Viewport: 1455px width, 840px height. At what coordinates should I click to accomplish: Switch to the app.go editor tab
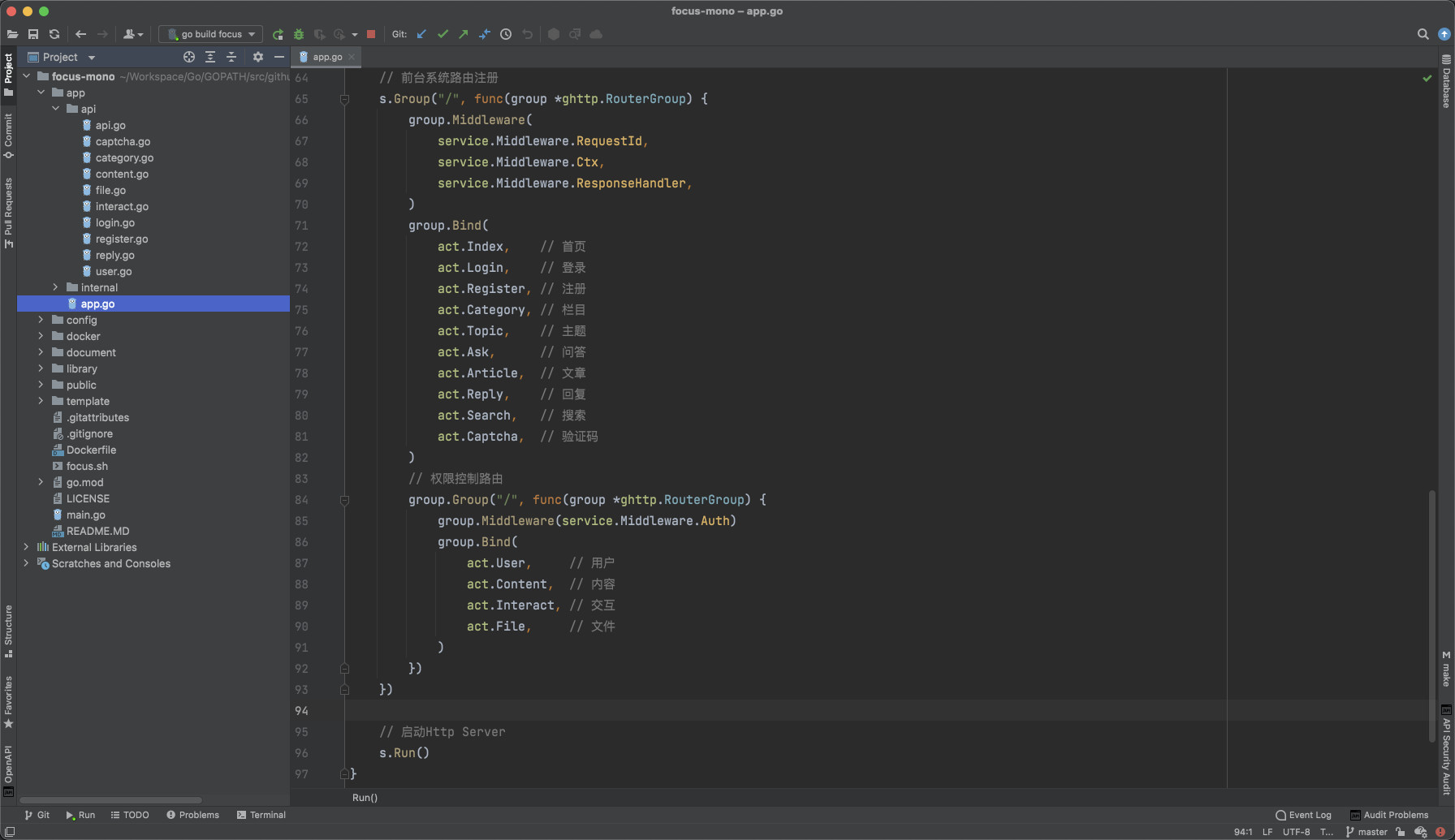[x=327, y=57]
